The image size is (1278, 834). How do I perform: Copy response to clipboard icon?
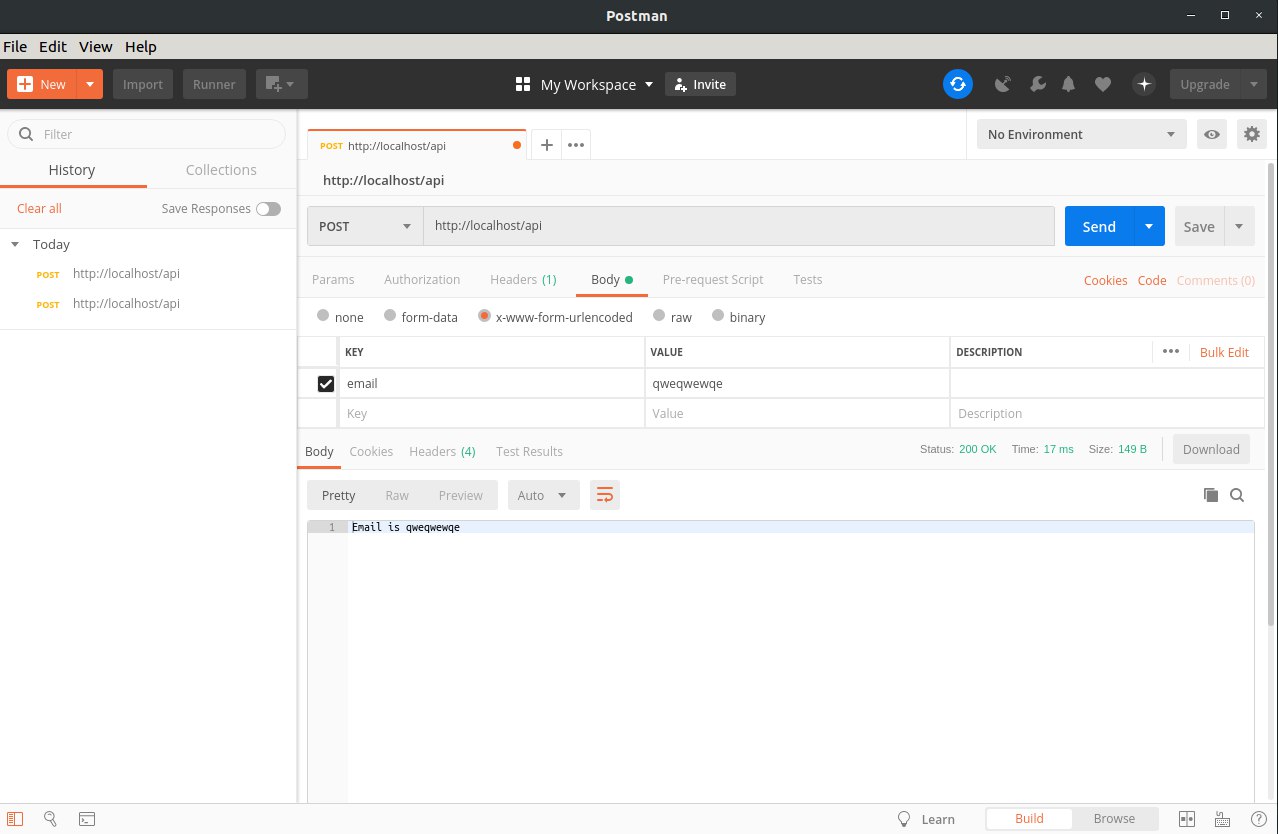tap(1211, 495)
